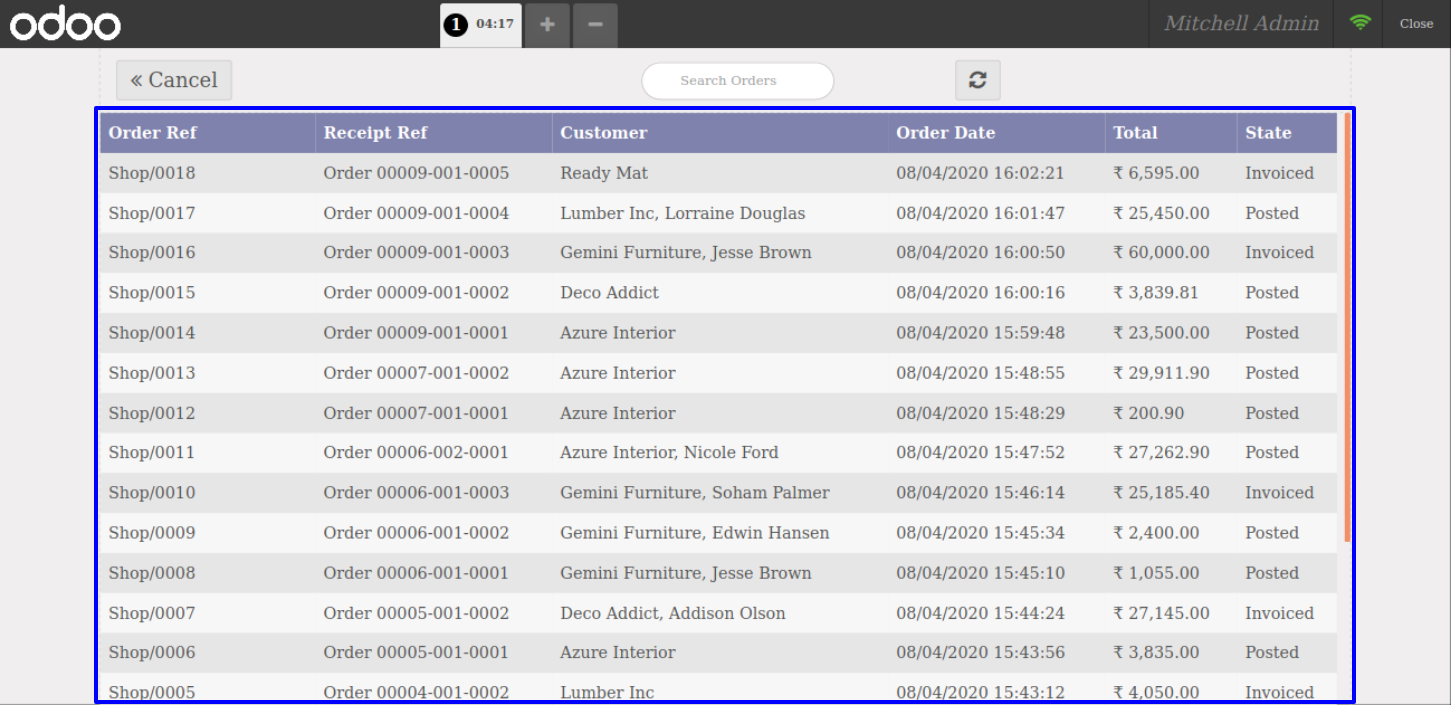Screen dimensions: 1451x705
Task: Click the Close button in the top bar
Action: click(1416, 24)
